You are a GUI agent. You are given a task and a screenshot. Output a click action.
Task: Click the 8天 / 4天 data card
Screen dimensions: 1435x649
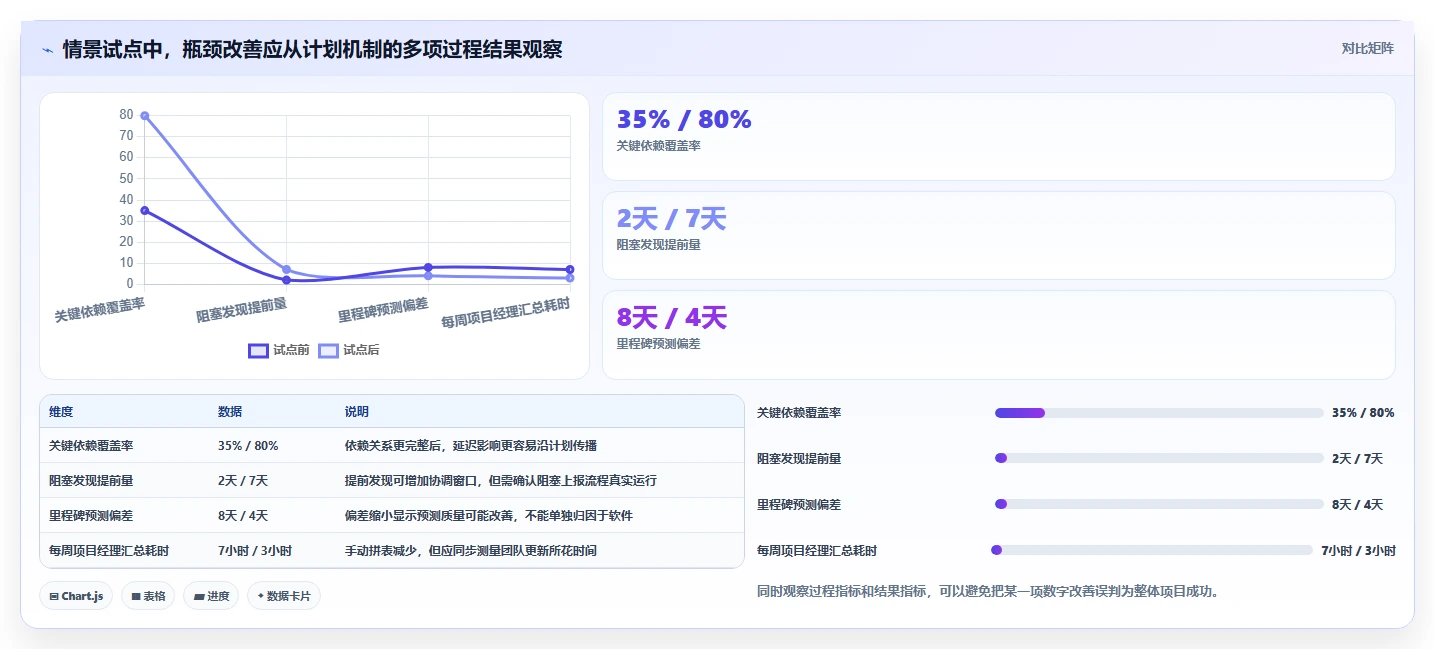tap(998, 334)
